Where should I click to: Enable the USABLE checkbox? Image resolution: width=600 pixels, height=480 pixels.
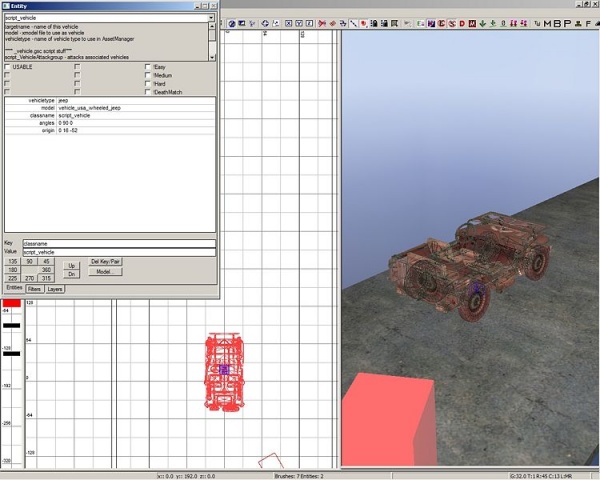[x=7, y=67]
